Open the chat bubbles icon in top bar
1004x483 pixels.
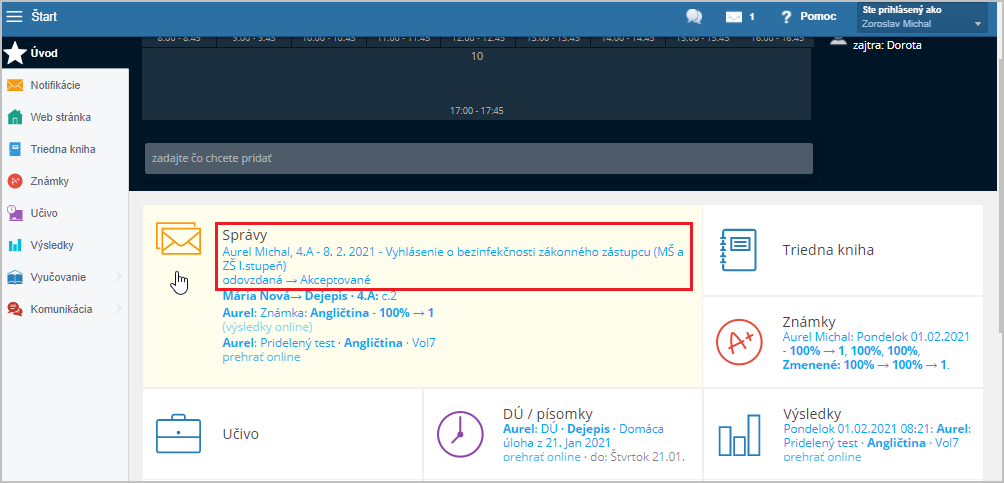694,17
